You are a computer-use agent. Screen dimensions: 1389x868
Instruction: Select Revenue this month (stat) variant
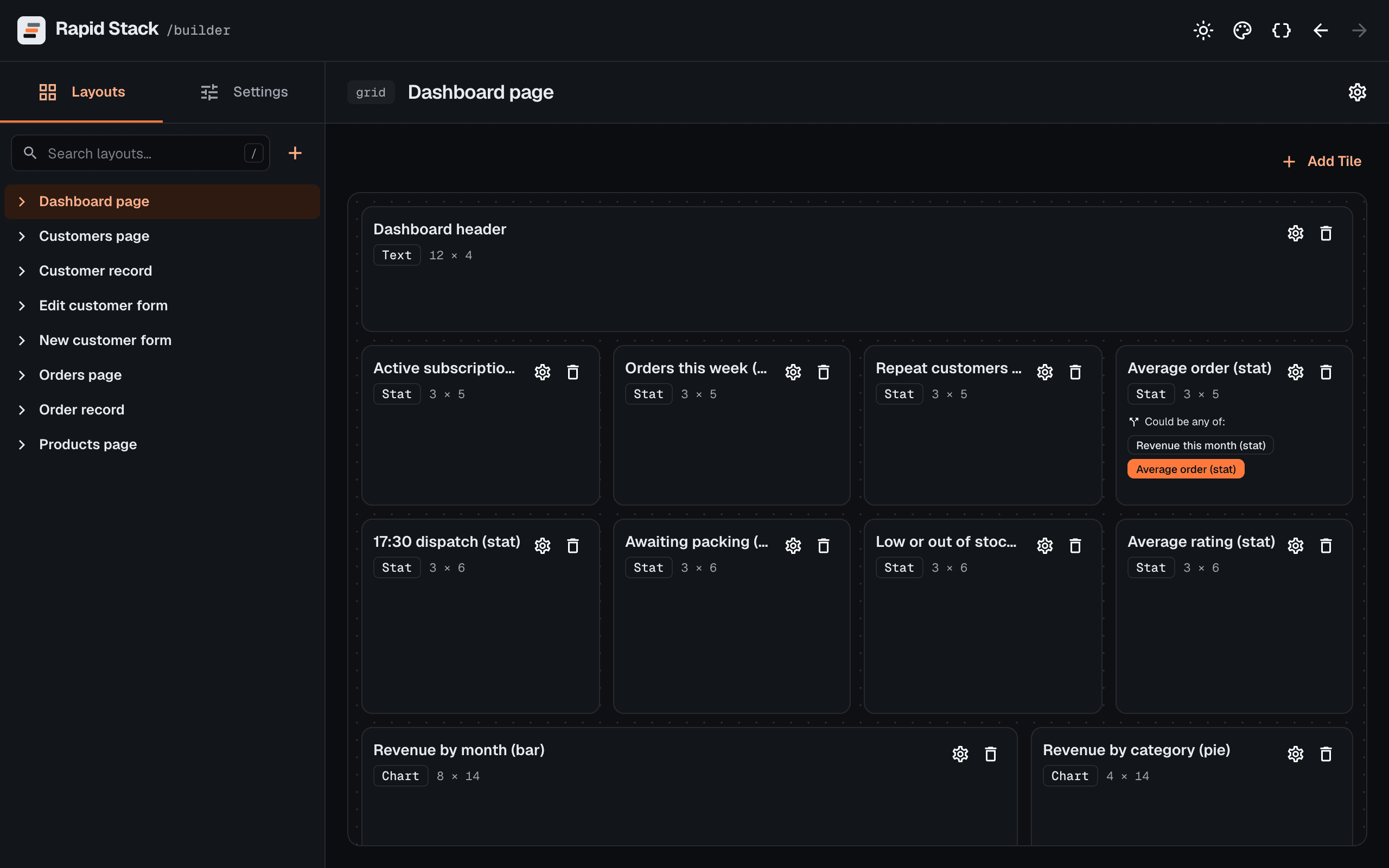(1200, 445)
